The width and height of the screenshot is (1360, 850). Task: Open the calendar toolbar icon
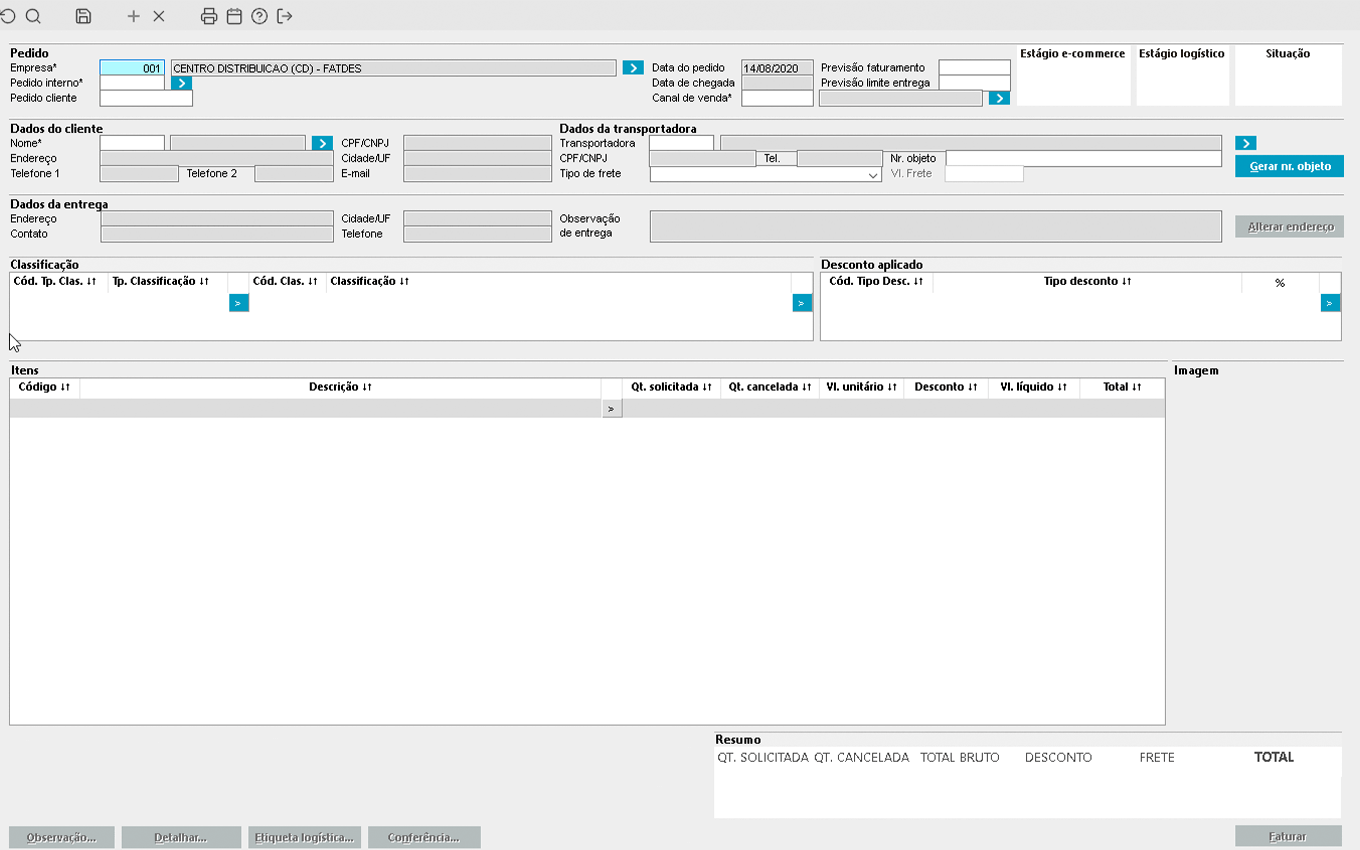pyautogui.click(x=234, y=16)
